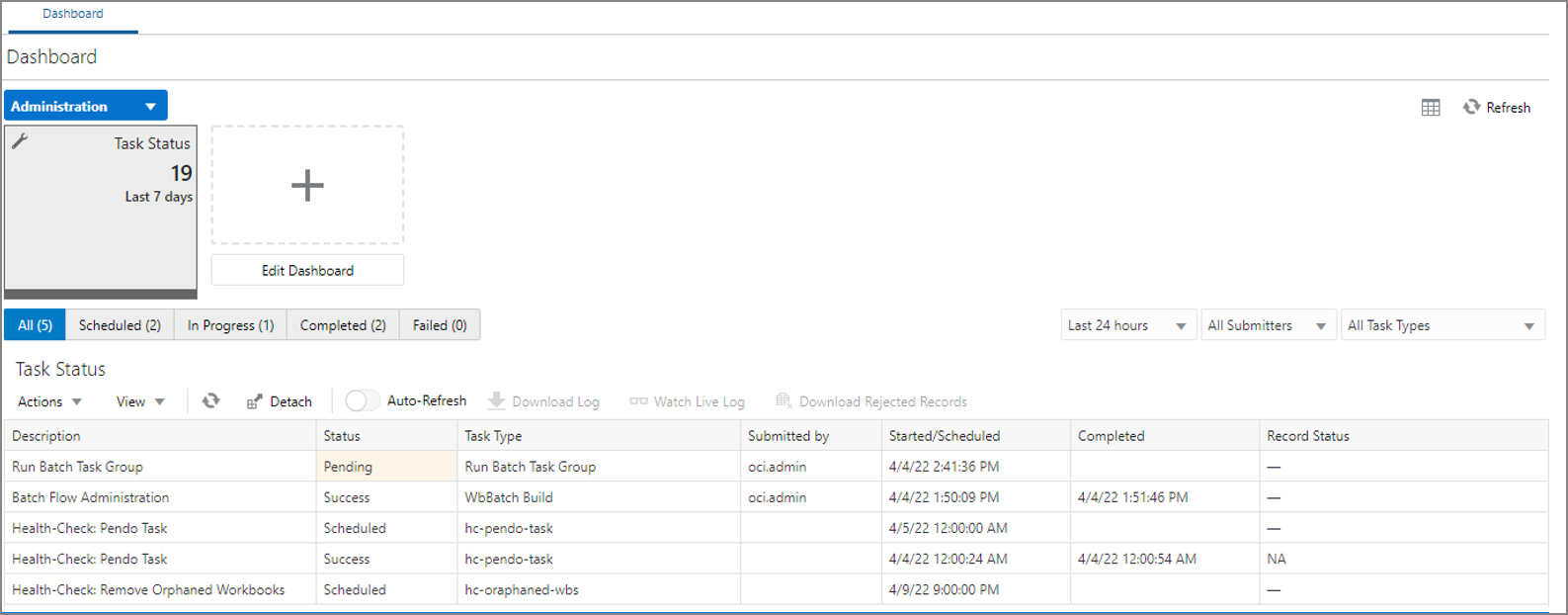Show Scheduled (2) tasks
1568x615 pixels.
(x=120, y=325)
